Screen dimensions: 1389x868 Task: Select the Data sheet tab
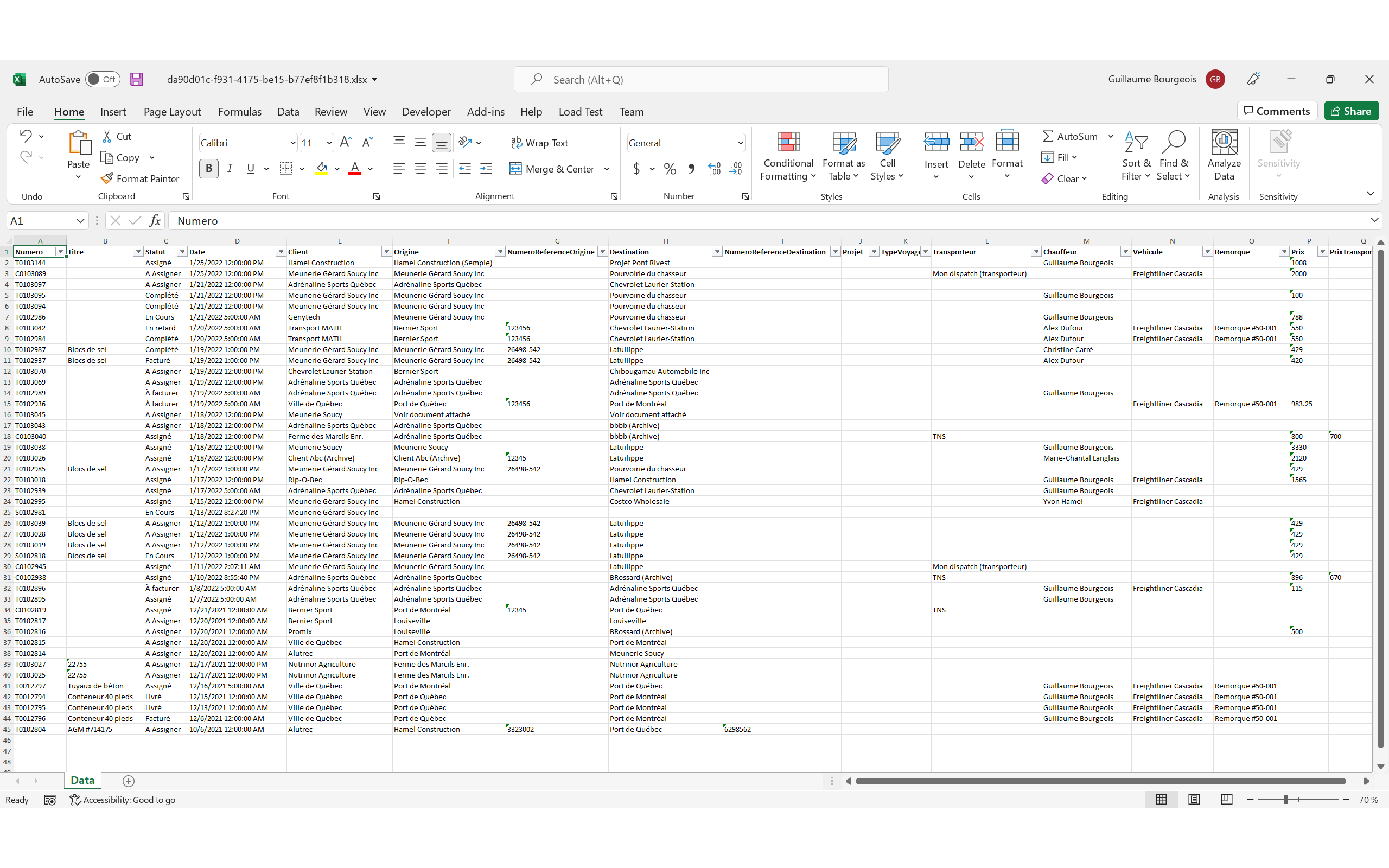(x=82, y=780)
